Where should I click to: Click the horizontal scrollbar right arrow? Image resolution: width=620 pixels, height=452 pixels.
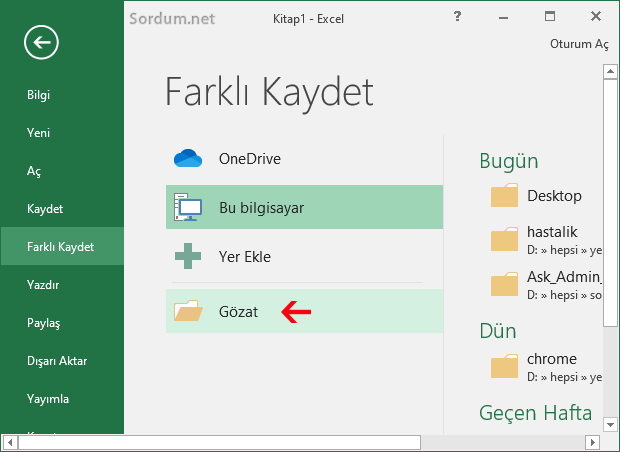[592, 442]
